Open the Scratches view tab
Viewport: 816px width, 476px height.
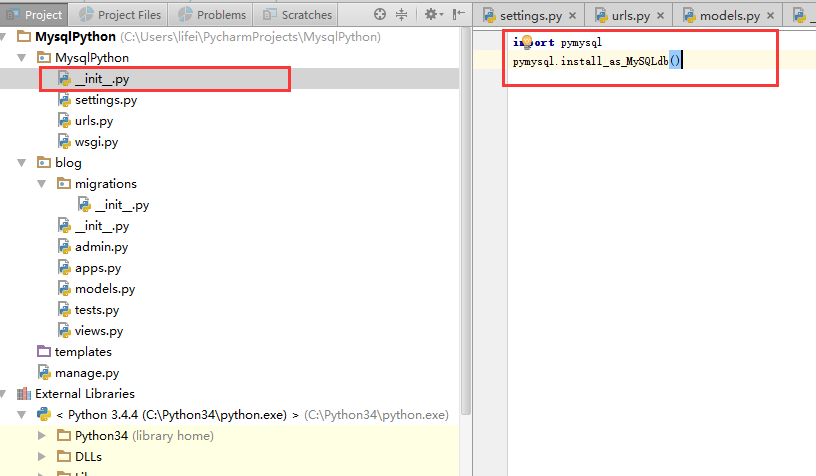tap(297, 15)
